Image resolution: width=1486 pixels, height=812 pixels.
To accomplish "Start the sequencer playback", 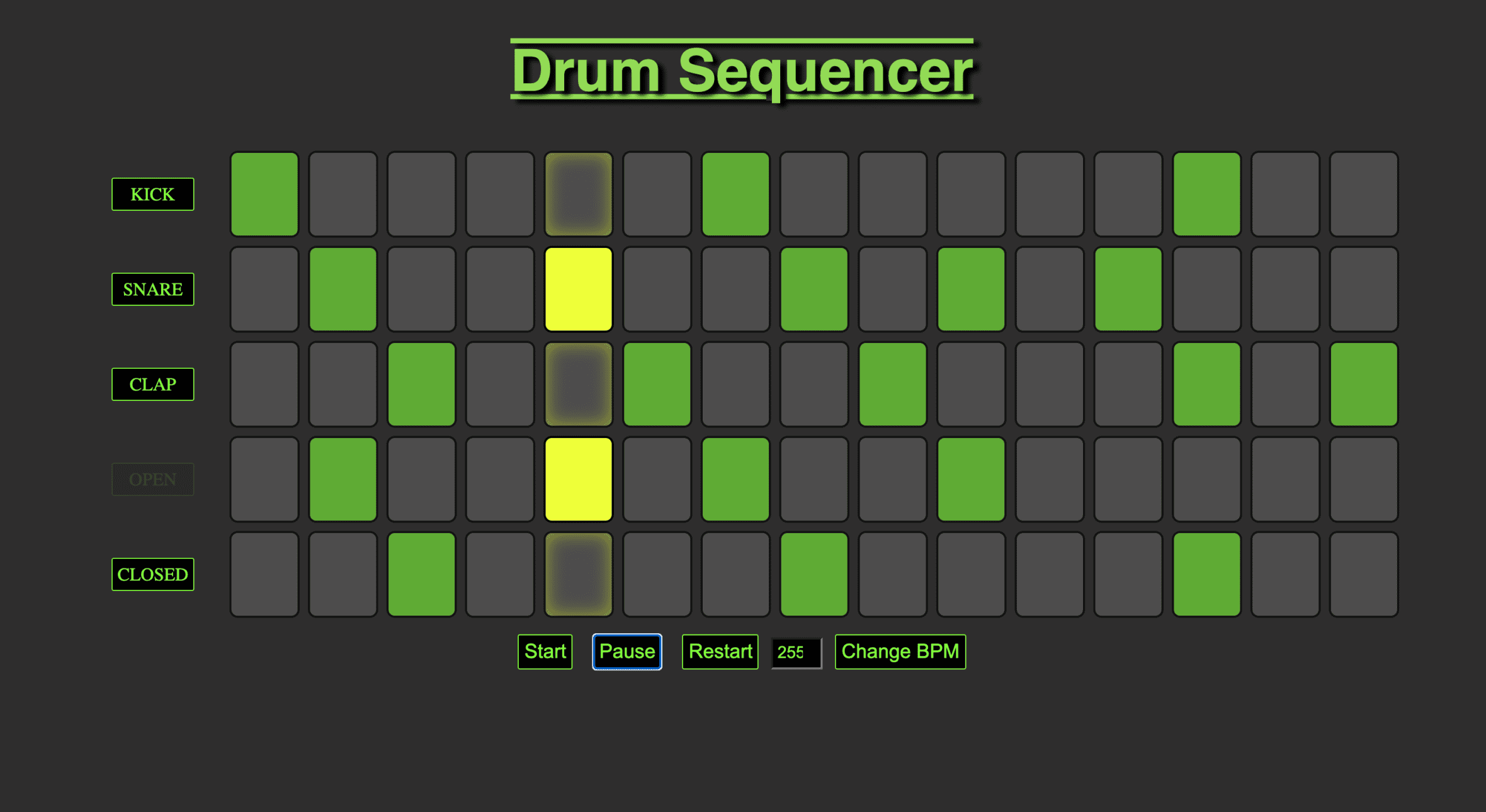I will pyautogui.click(x=545, y=651).
